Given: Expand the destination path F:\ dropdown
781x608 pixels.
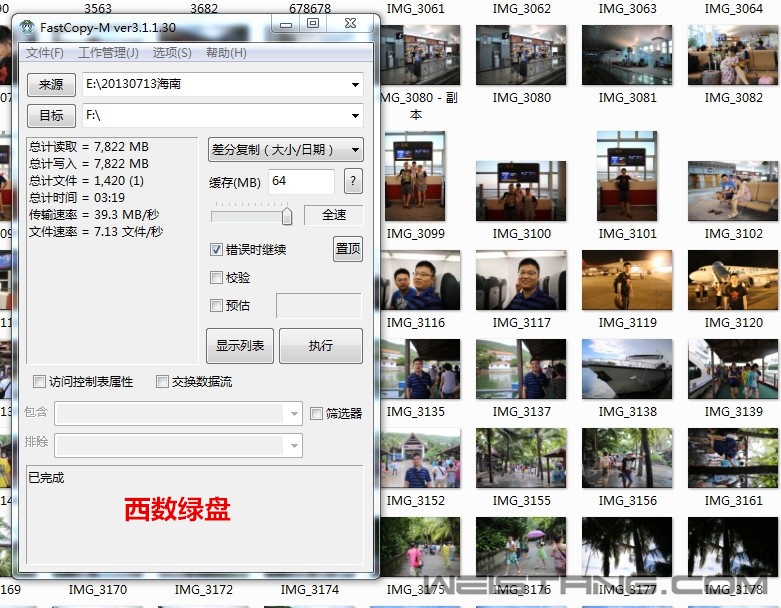Looking at the screenshot, I should 355,116.
